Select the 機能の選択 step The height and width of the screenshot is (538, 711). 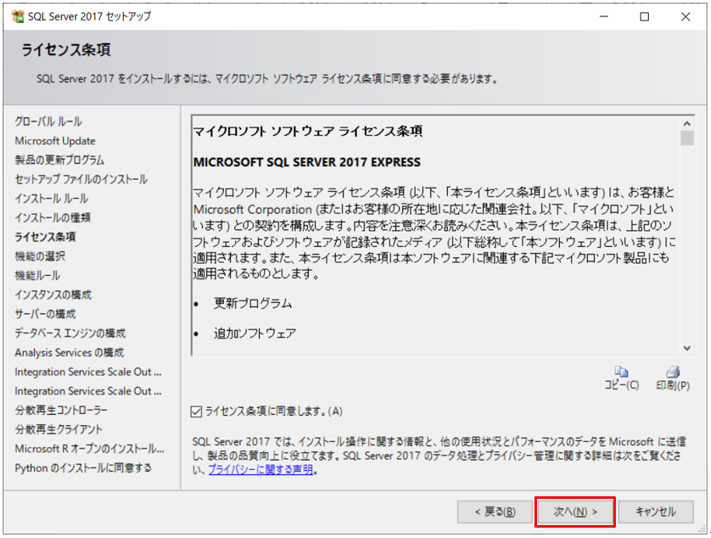click(40, 256)
